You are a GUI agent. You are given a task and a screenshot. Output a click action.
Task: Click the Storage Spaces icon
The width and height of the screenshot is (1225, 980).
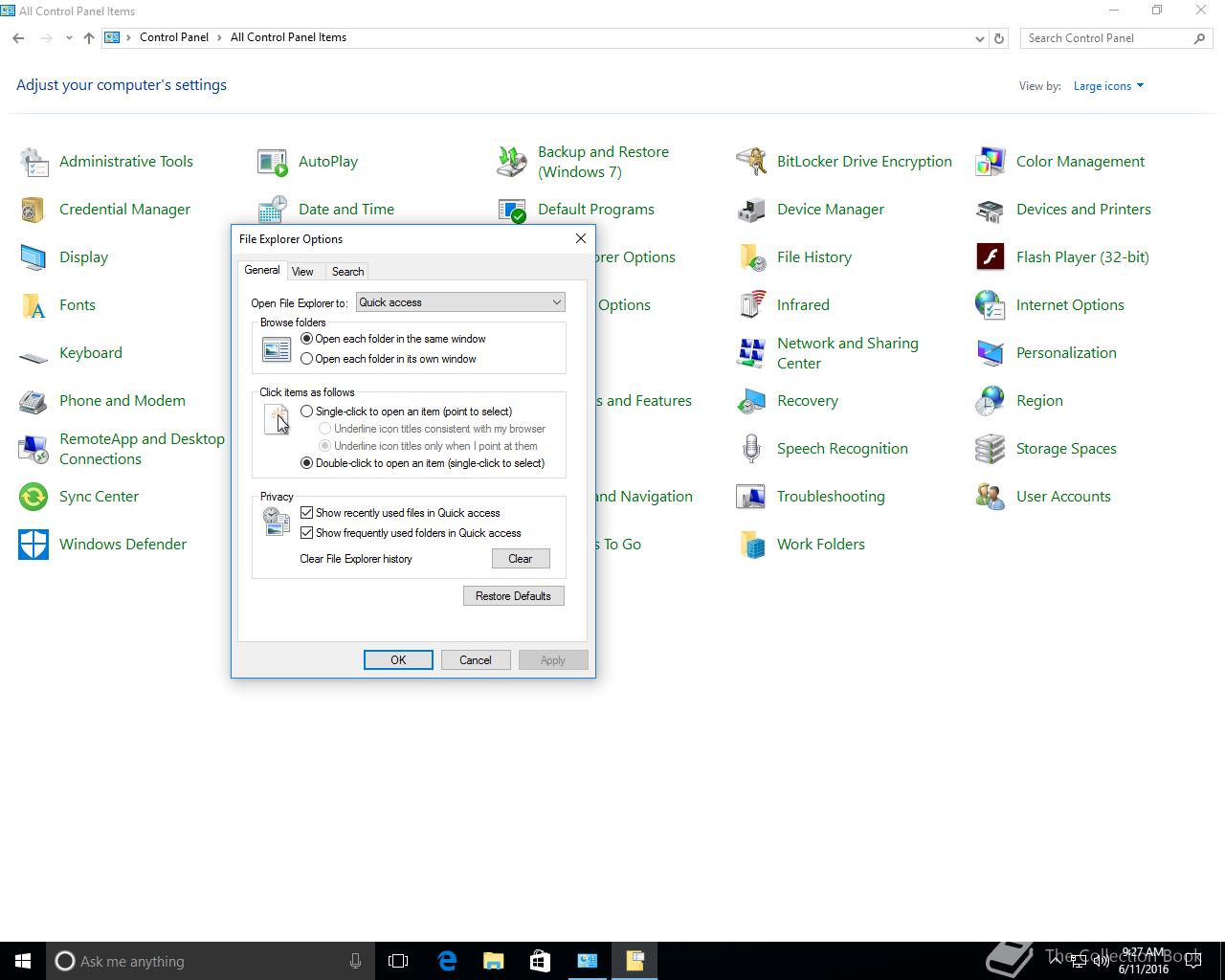click(990, 449)
